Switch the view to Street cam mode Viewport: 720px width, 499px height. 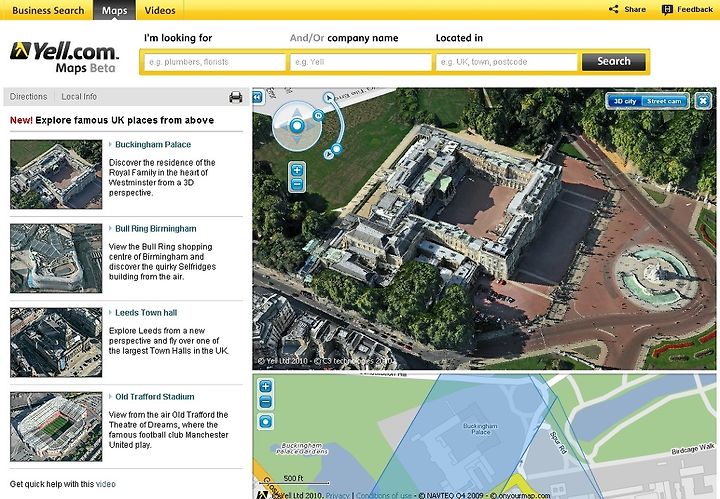(x=664, y=101)
